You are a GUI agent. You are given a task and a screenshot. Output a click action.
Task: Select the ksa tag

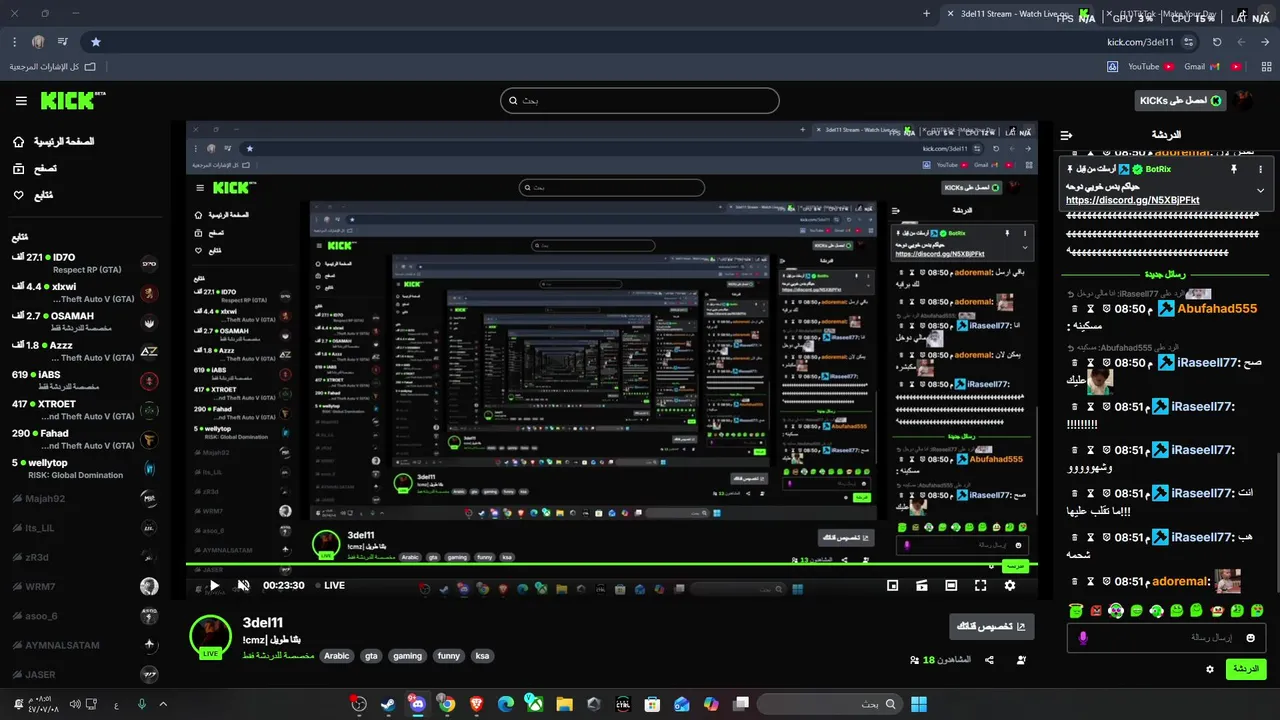[x=482, y=656]
